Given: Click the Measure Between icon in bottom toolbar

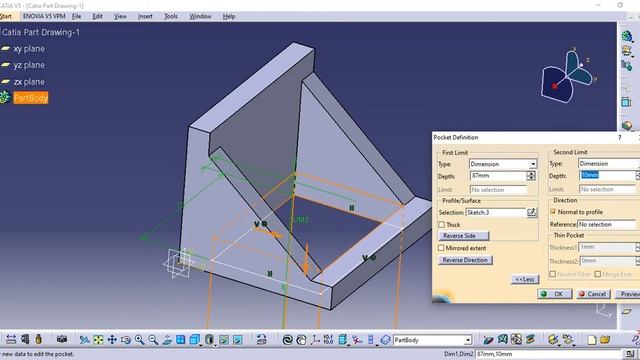Looking at the screenshot, I should (x=11, y=339).
